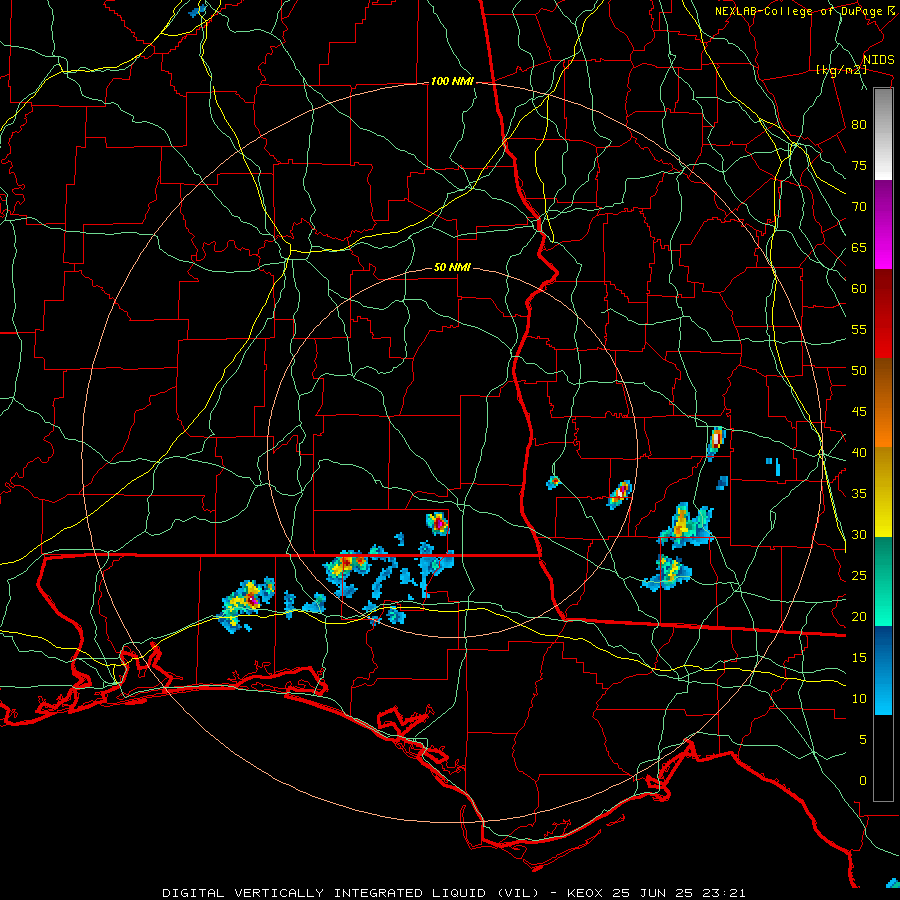Select the 0 value on VIL scale

point(863,781)
